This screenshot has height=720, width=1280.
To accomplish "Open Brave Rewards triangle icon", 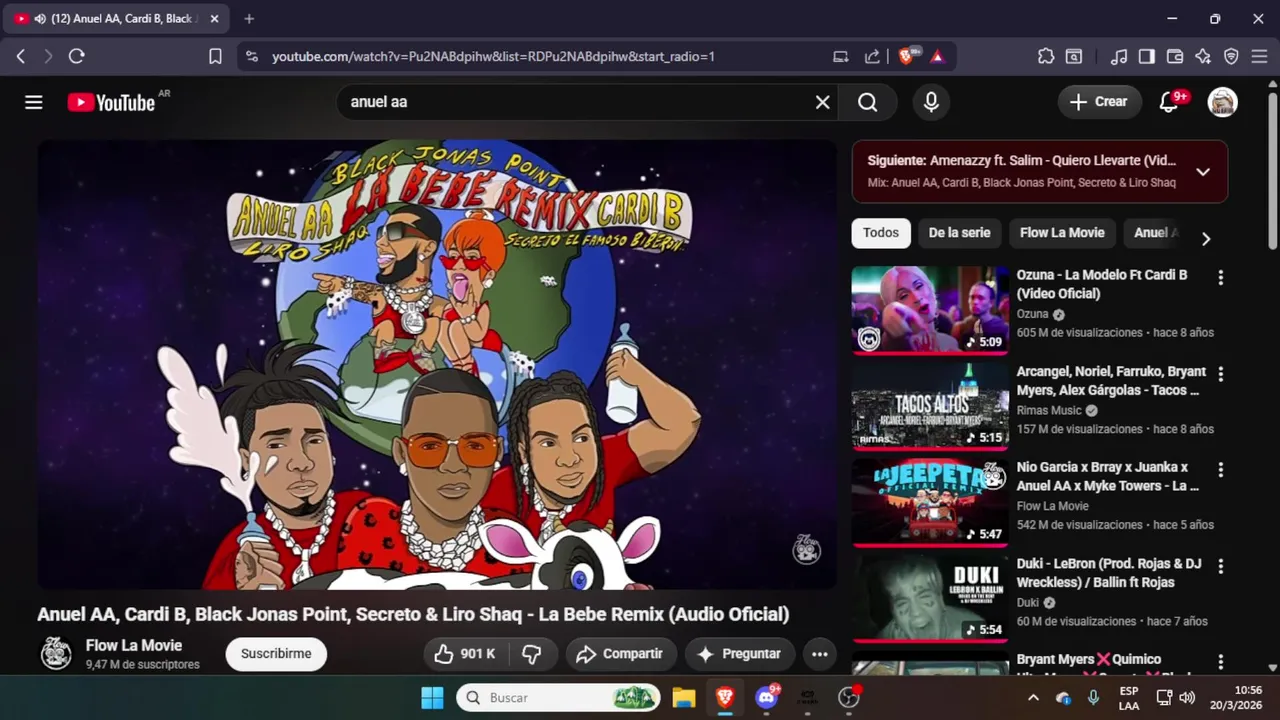I will pos(937,57).
